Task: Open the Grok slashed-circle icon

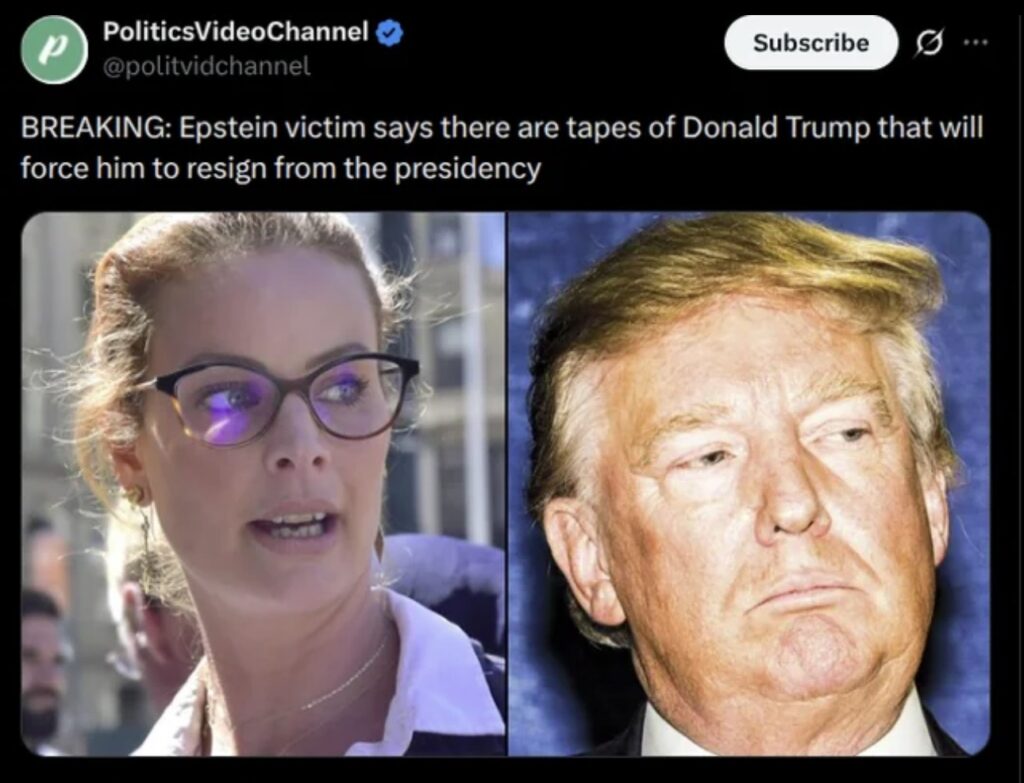Action: coord(928,44)
